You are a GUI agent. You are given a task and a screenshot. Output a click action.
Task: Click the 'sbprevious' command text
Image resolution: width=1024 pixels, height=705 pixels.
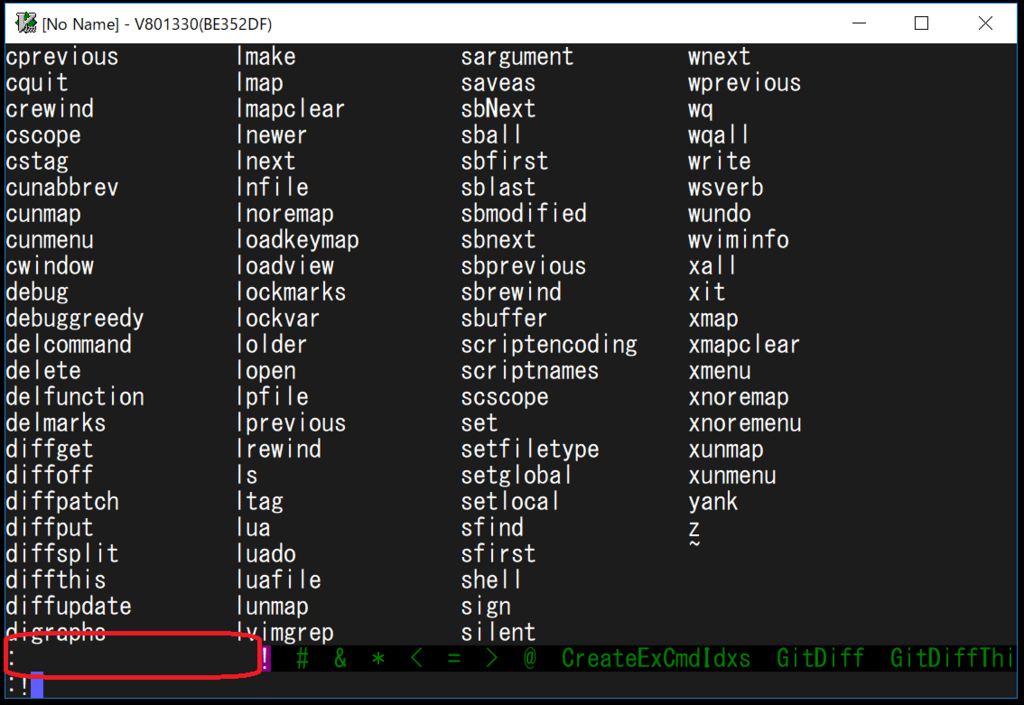524,266
